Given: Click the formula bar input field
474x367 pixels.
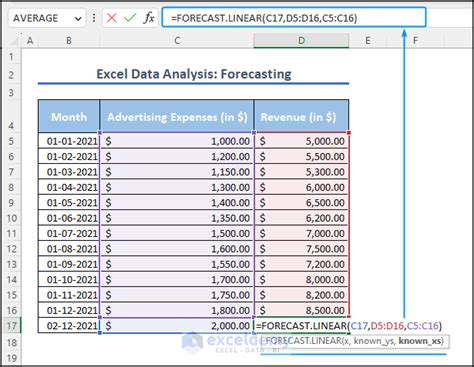Looking at the screenshot, I should (294, 17).
